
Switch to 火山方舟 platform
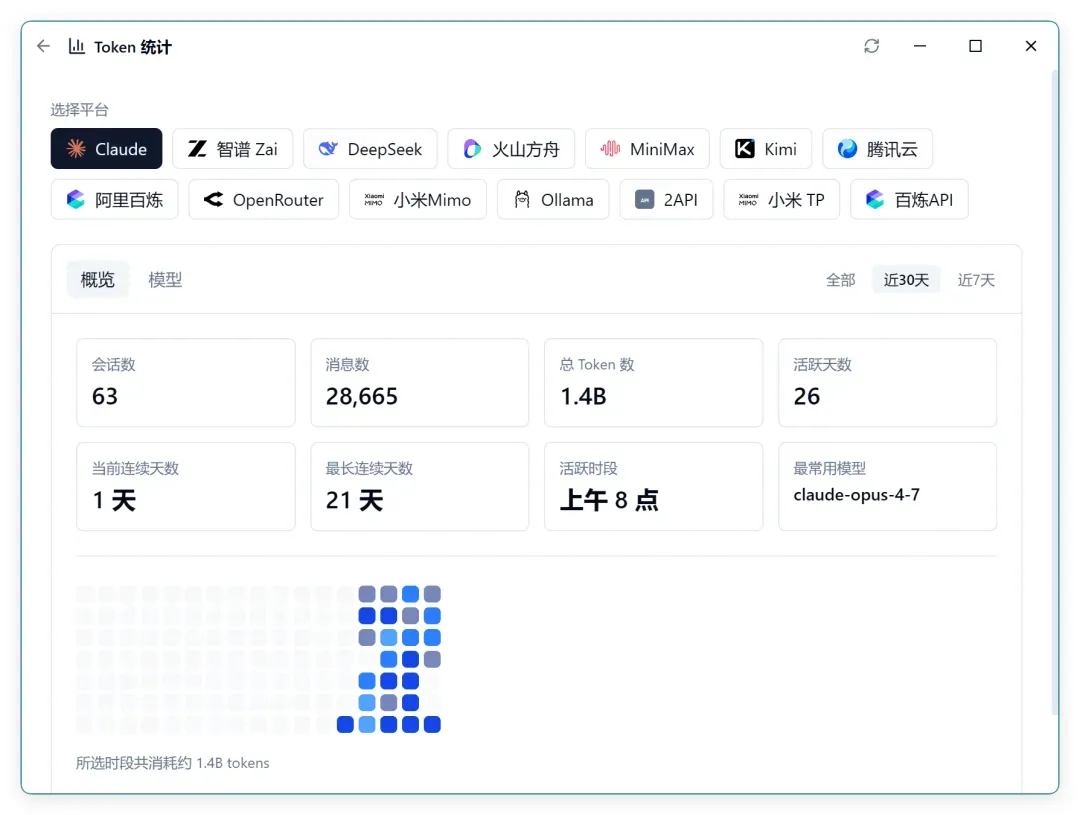click(x=511, y=149)
